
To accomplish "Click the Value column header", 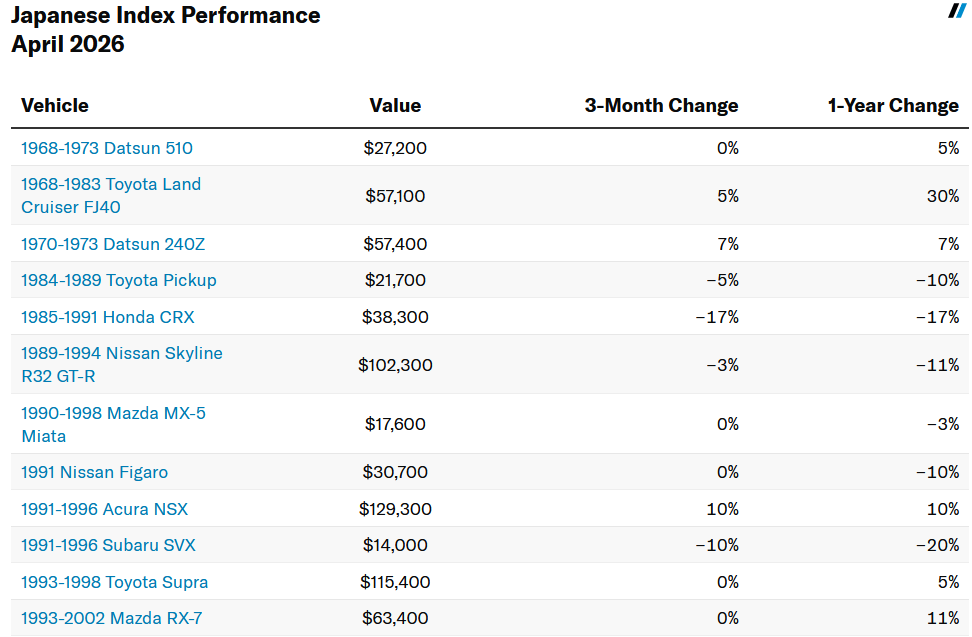I will tap(395, 106).
